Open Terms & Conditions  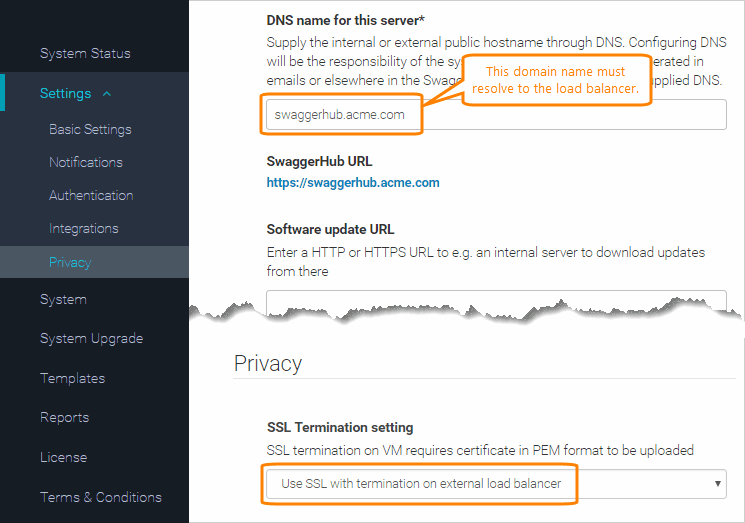[100, 497]
